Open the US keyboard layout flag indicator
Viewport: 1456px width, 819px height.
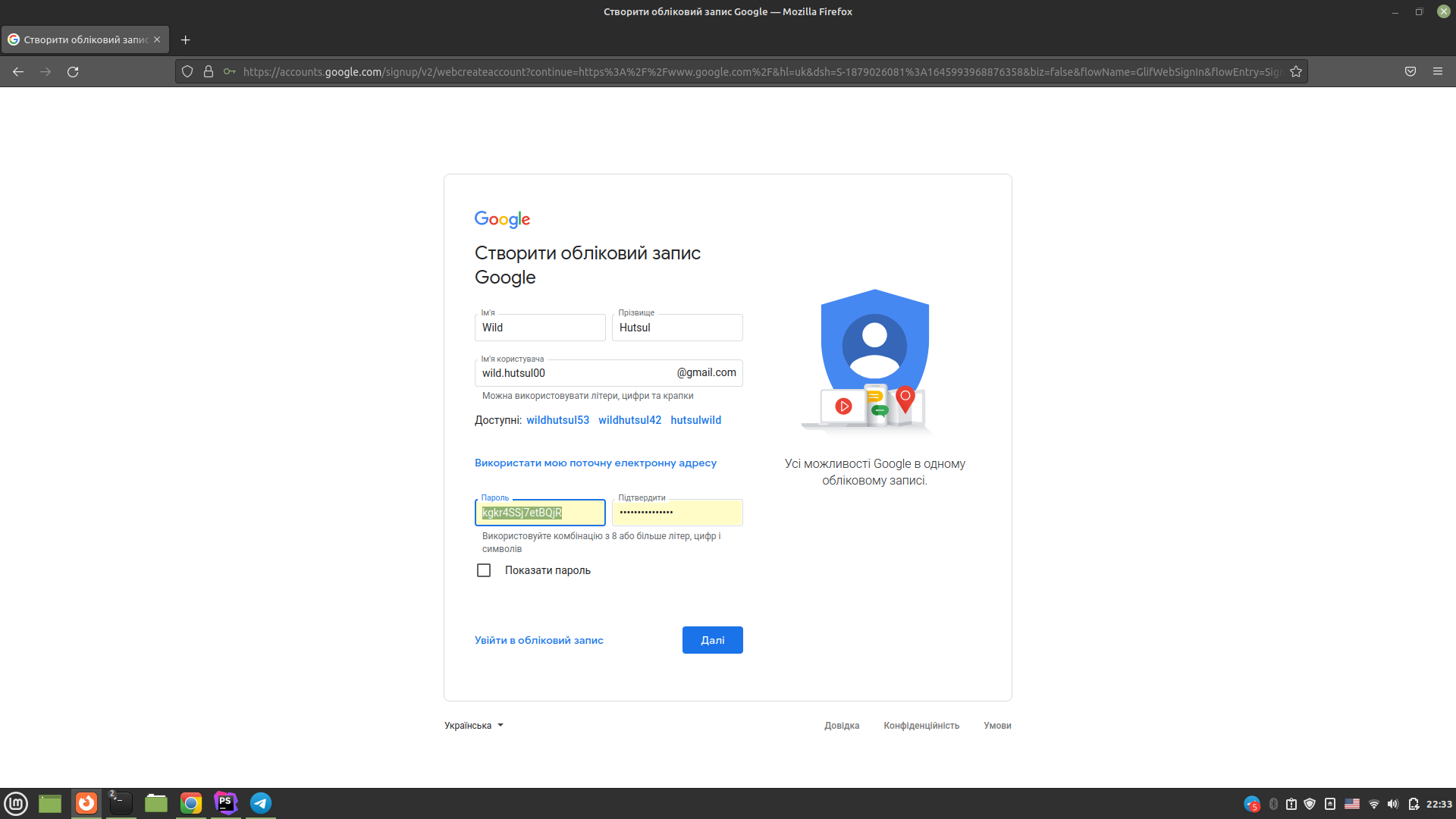point(1352,804)
